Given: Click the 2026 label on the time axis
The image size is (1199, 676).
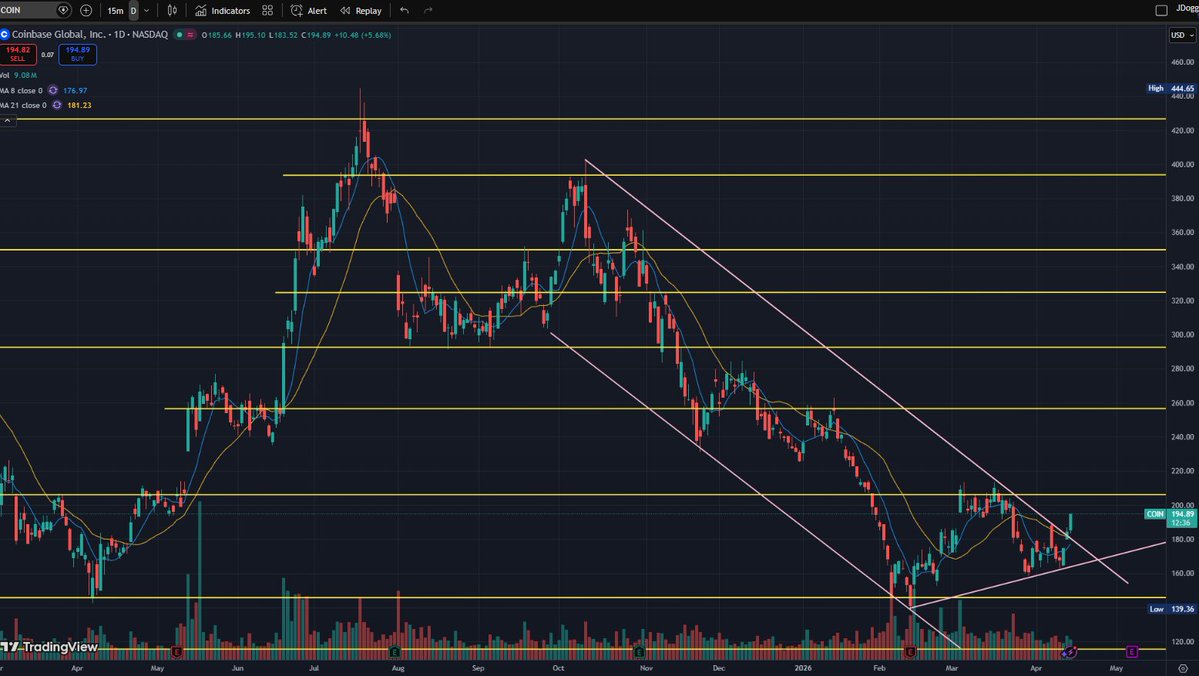Looking at the screenshot, I should 803,668.
